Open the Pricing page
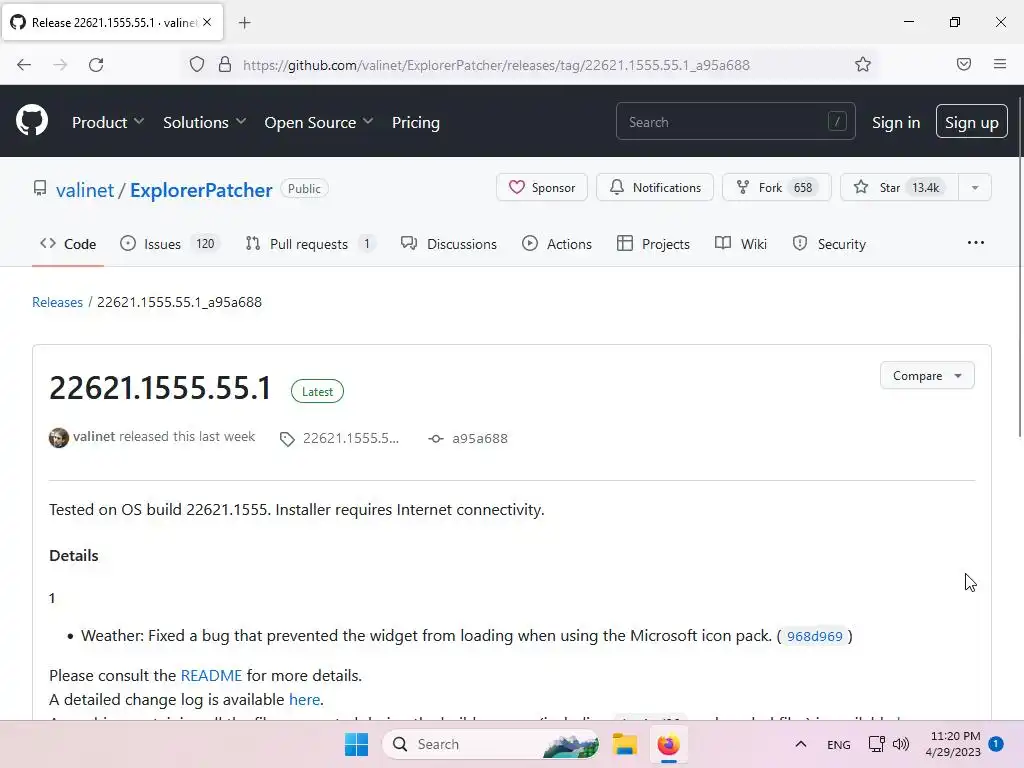Screen dimensions: 1024x768 point(416,122)
